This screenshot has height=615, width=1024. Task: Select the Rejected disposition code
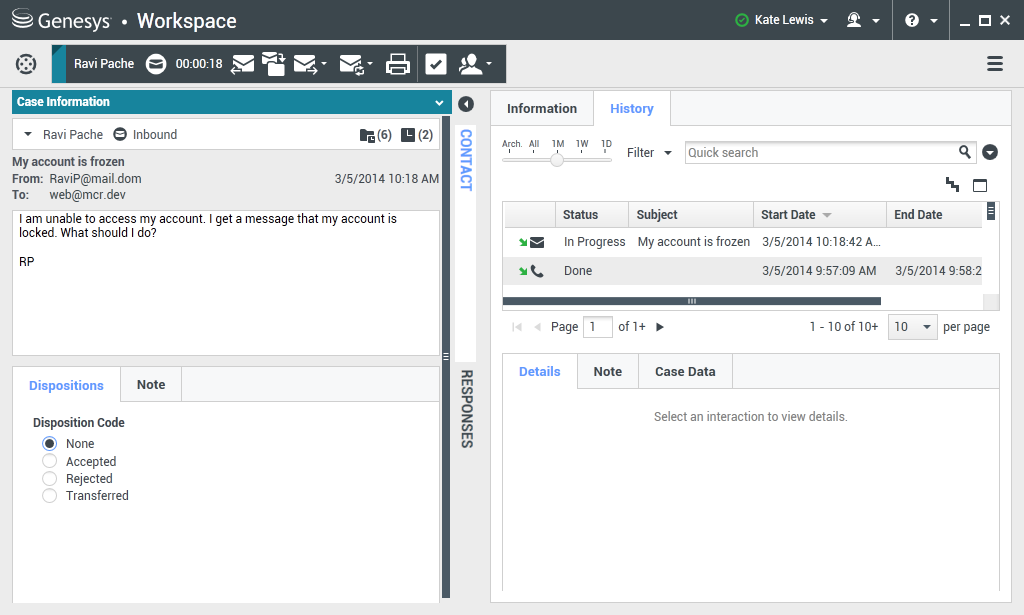50,479
